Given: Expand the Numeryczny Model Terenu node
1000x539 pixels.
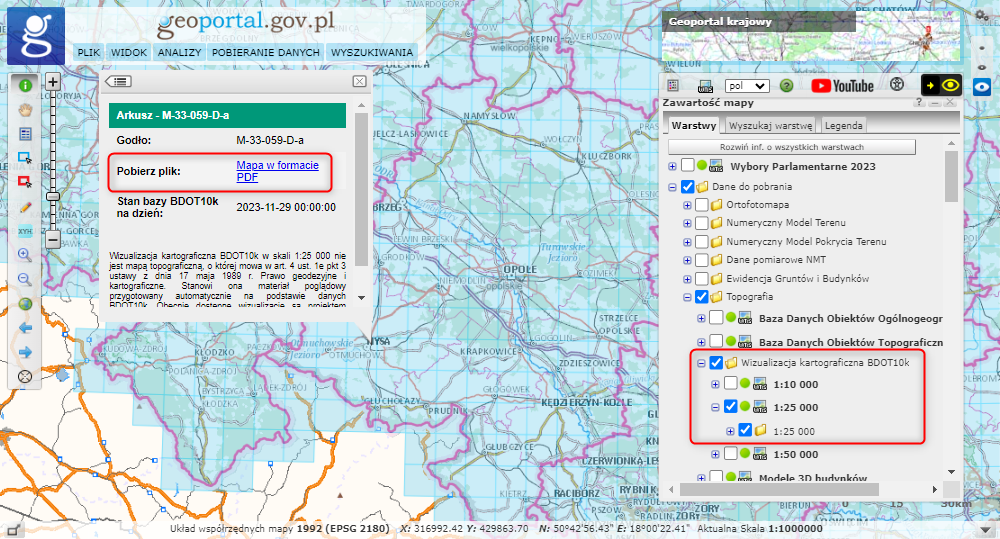Looking at the screenshot, I should (x=687, y=224).
